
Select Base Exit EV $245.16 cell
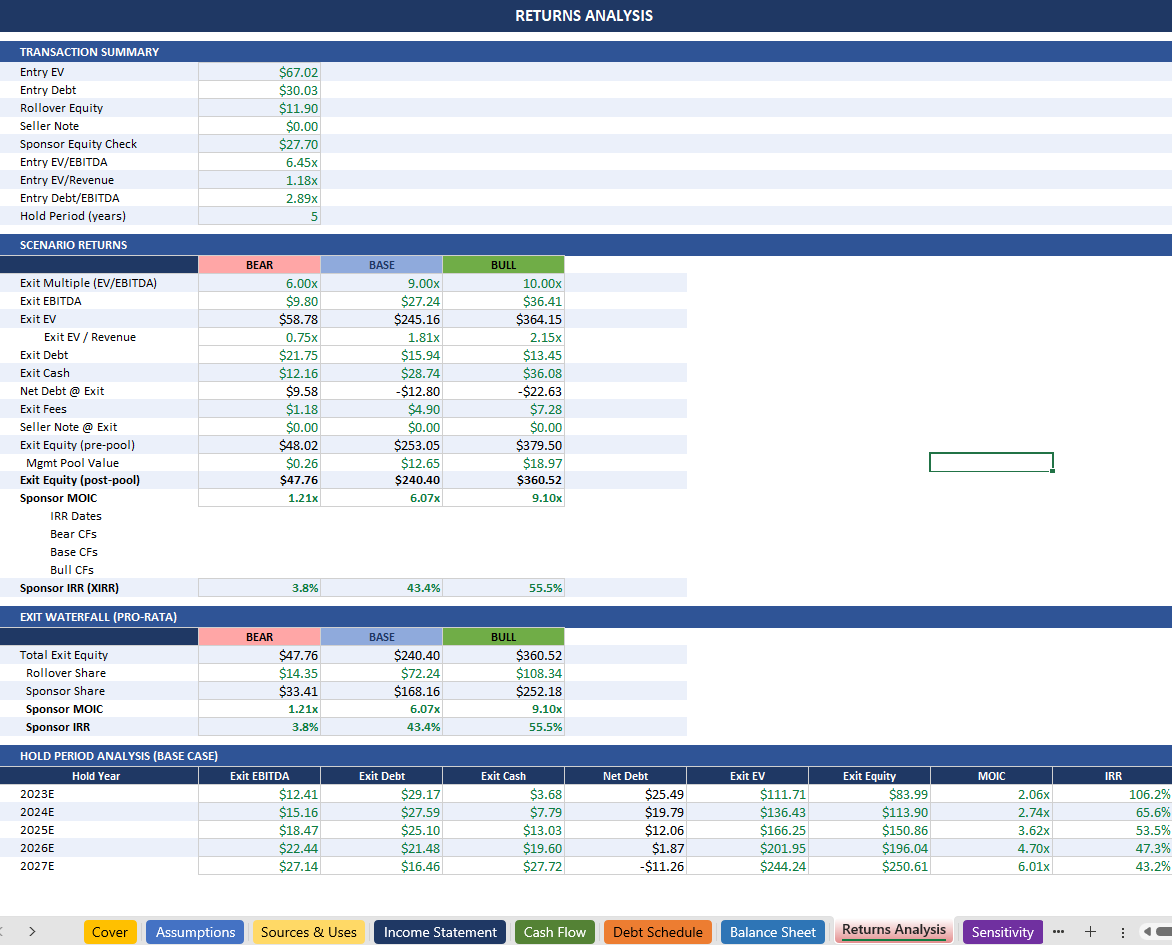(381, 318)
